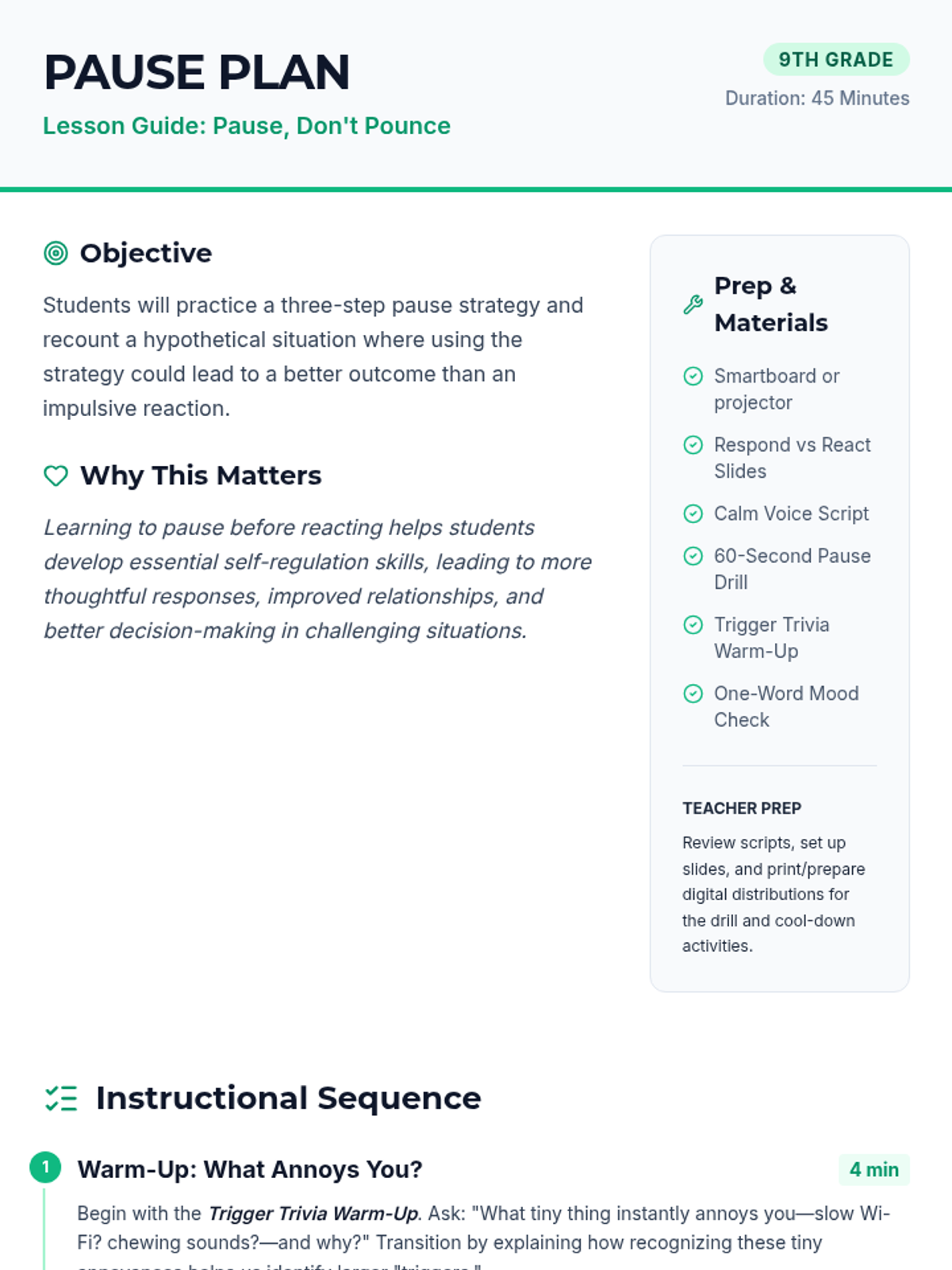952x1270 pixels.
Task: Click check icon next to Calm Voice Script
Action: [x=693, y=514]
